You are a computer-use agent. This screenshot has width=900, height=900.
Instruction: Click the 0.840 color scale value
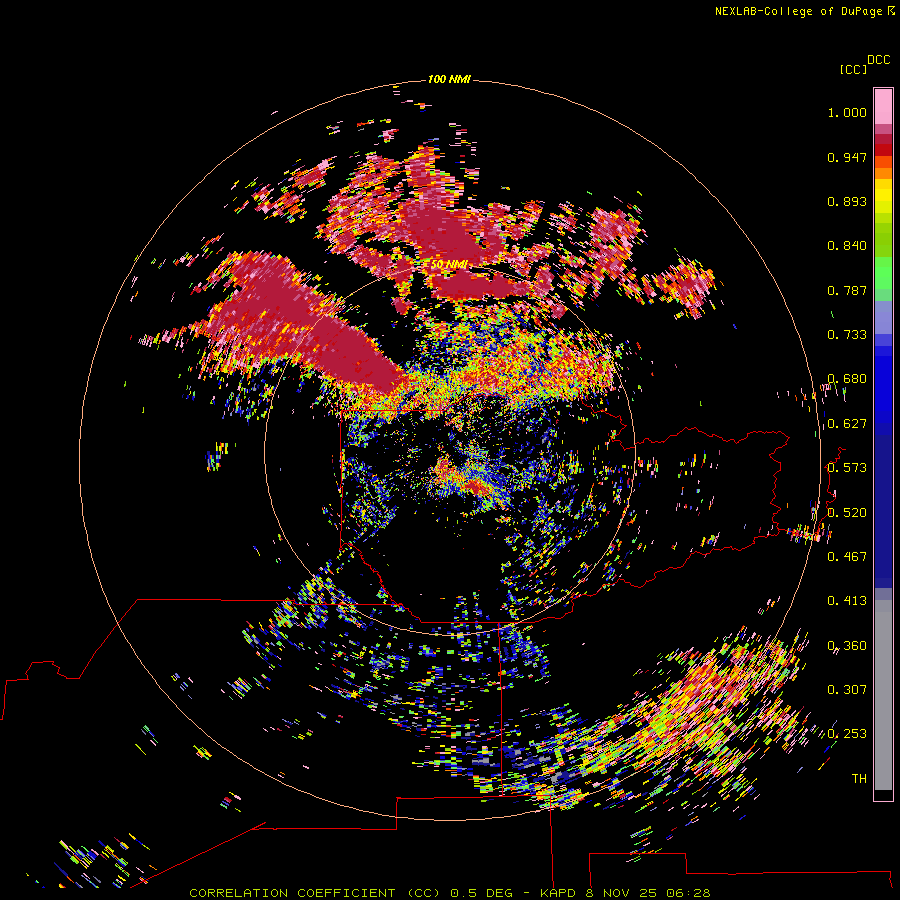click(x=847, y=246)
